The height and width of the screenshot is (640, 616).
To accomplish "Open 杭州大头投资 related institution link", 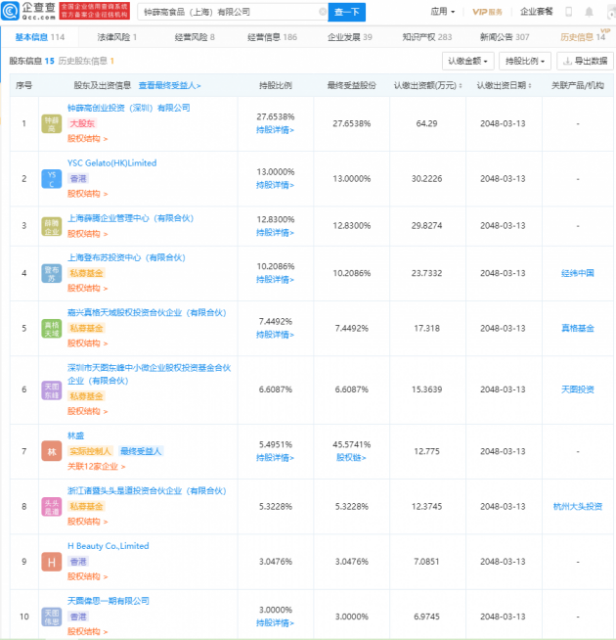I will click(578, 507).
